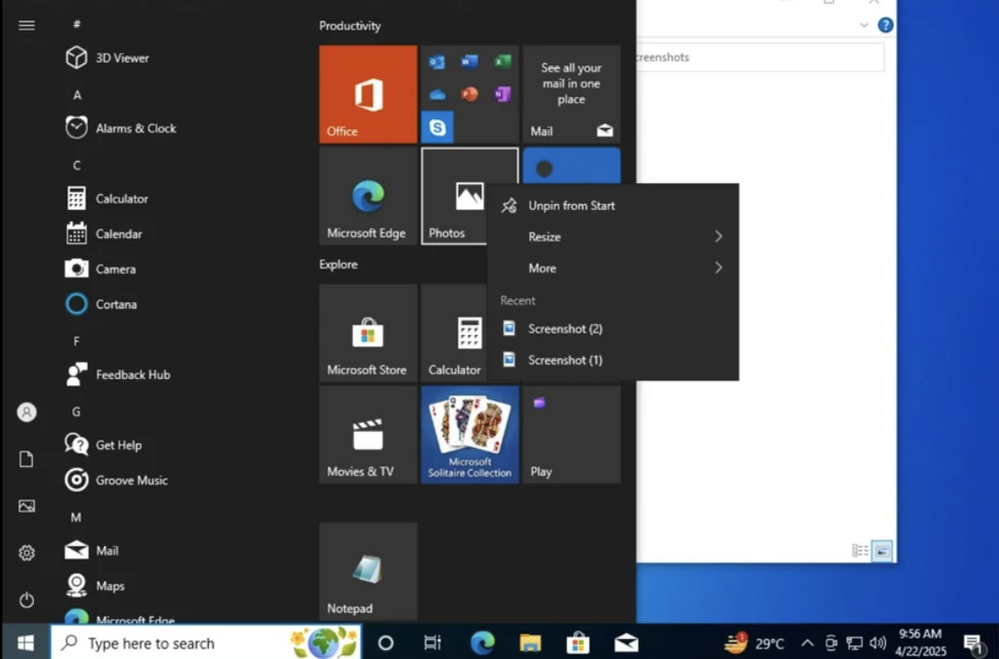Open File Explorer from the taskbar
Viewport: 999px width, 659px height.
point(530,643)
